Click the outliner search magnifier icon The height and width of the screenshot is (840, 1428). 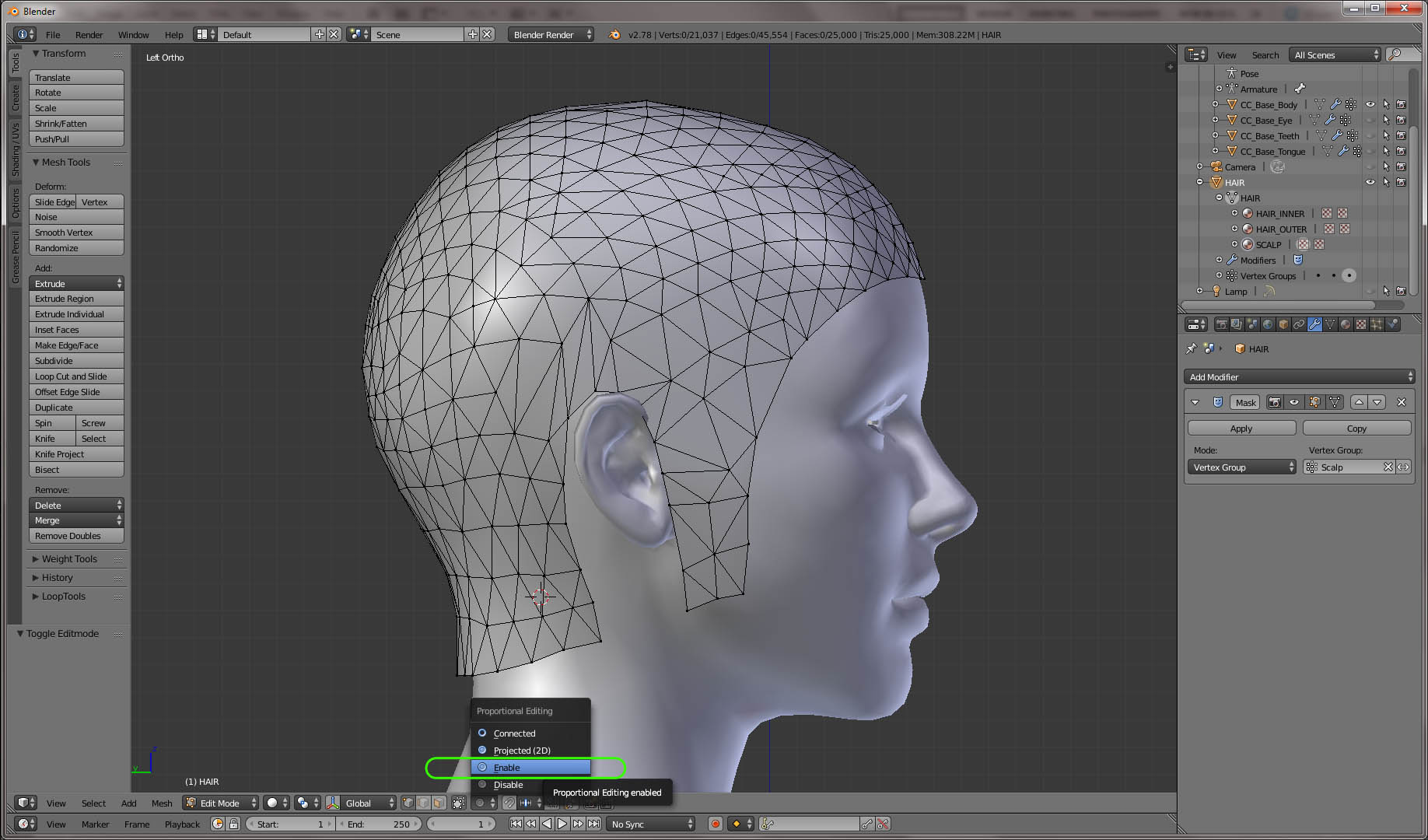coord(1395,54)
